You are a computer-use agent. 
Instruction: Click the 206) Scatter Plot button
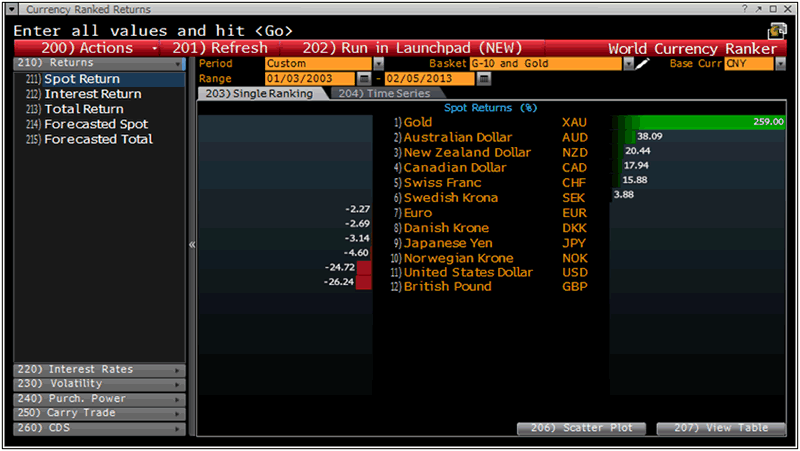click(582, 428)
